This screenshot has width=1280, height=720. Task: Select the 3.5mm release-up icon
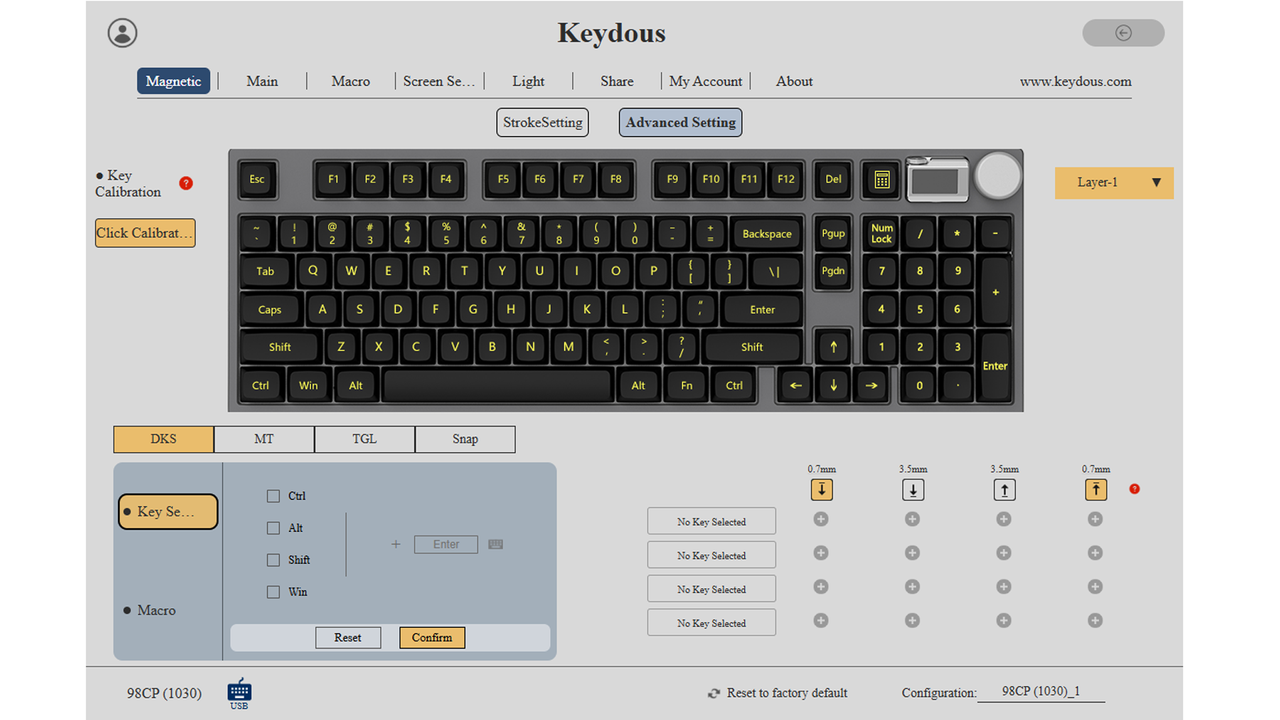[1004, 490]
